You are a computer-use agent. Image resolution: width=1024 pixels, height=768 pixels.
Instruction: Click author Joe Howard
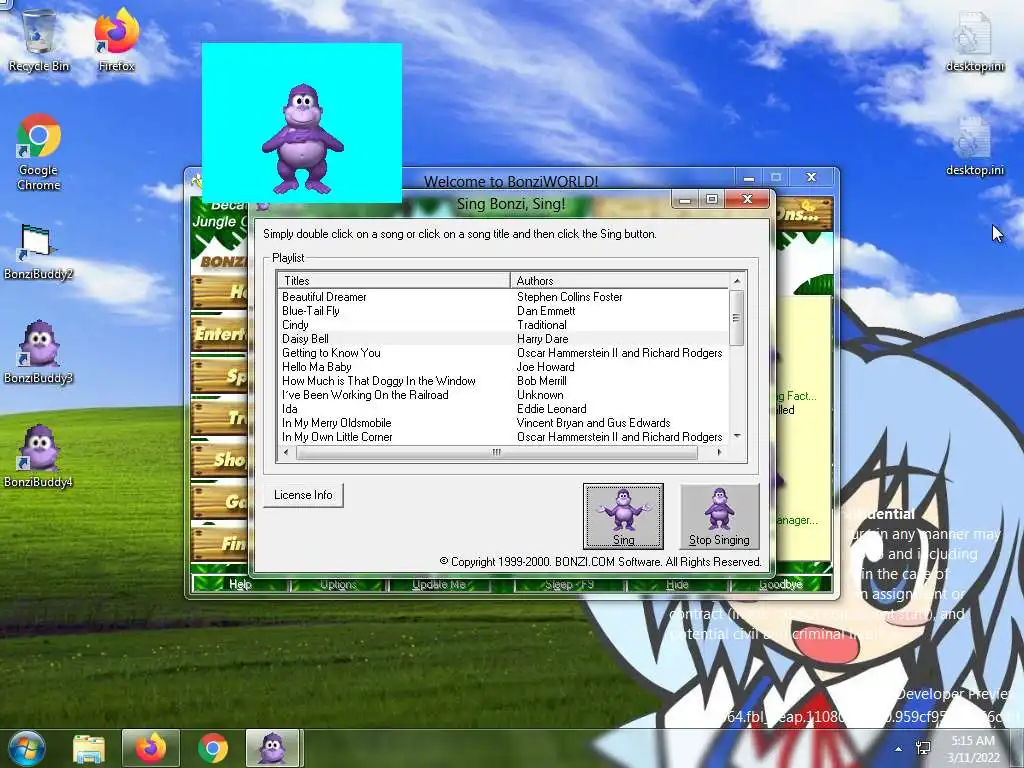point(545,367)
